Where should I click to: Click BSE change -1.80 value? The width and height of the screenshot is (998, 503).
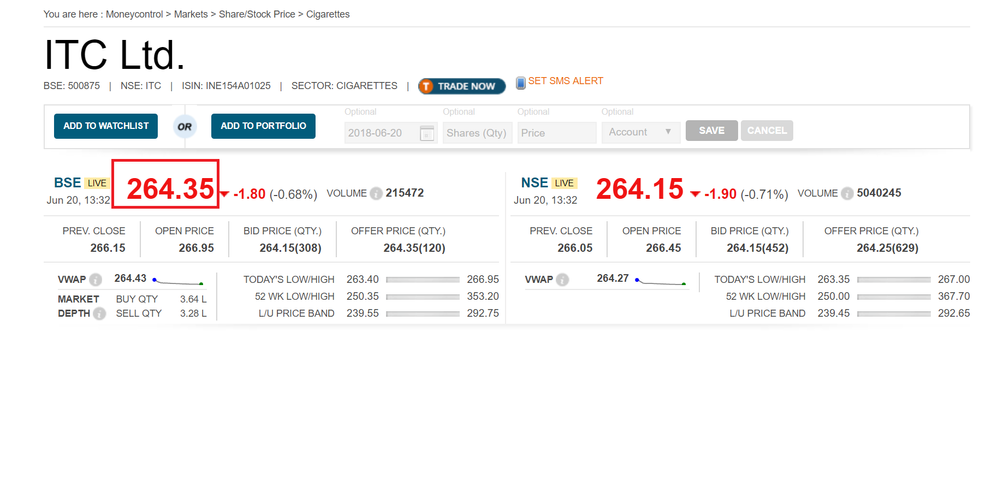coord(250,194)
